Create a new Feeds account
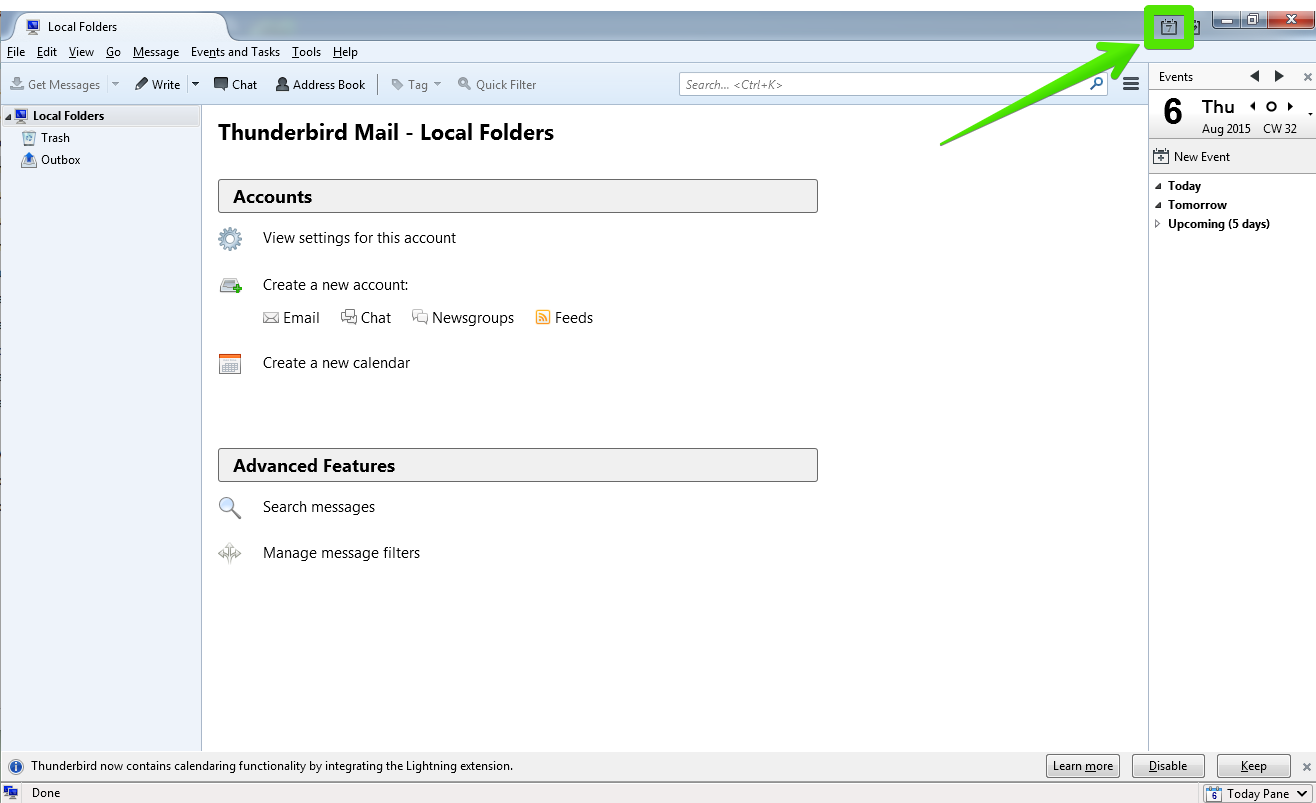This screenshot has width=1316, height=803. tap(564, 318)
